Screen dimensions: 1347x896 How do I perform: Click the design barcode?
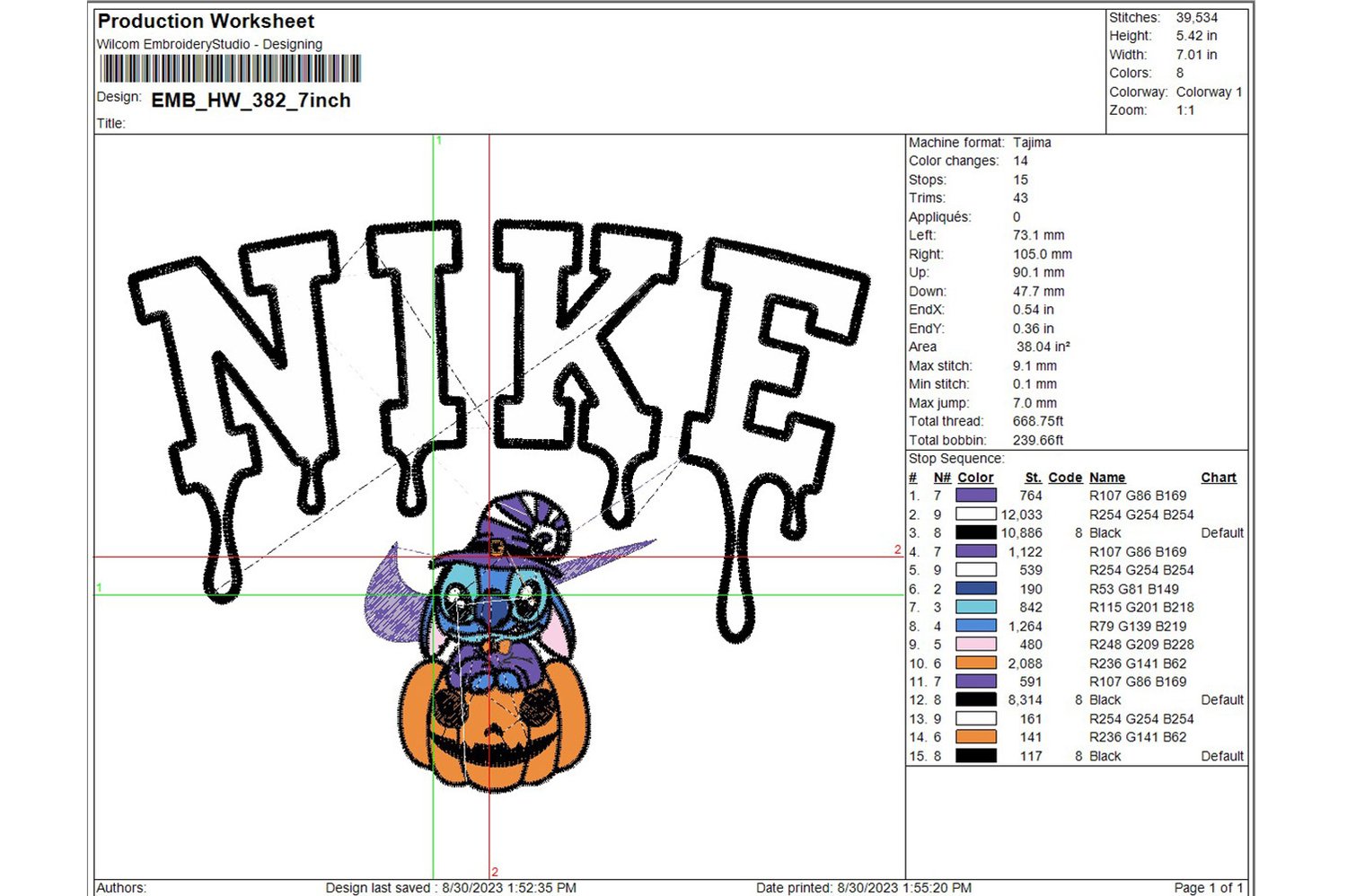230,69
